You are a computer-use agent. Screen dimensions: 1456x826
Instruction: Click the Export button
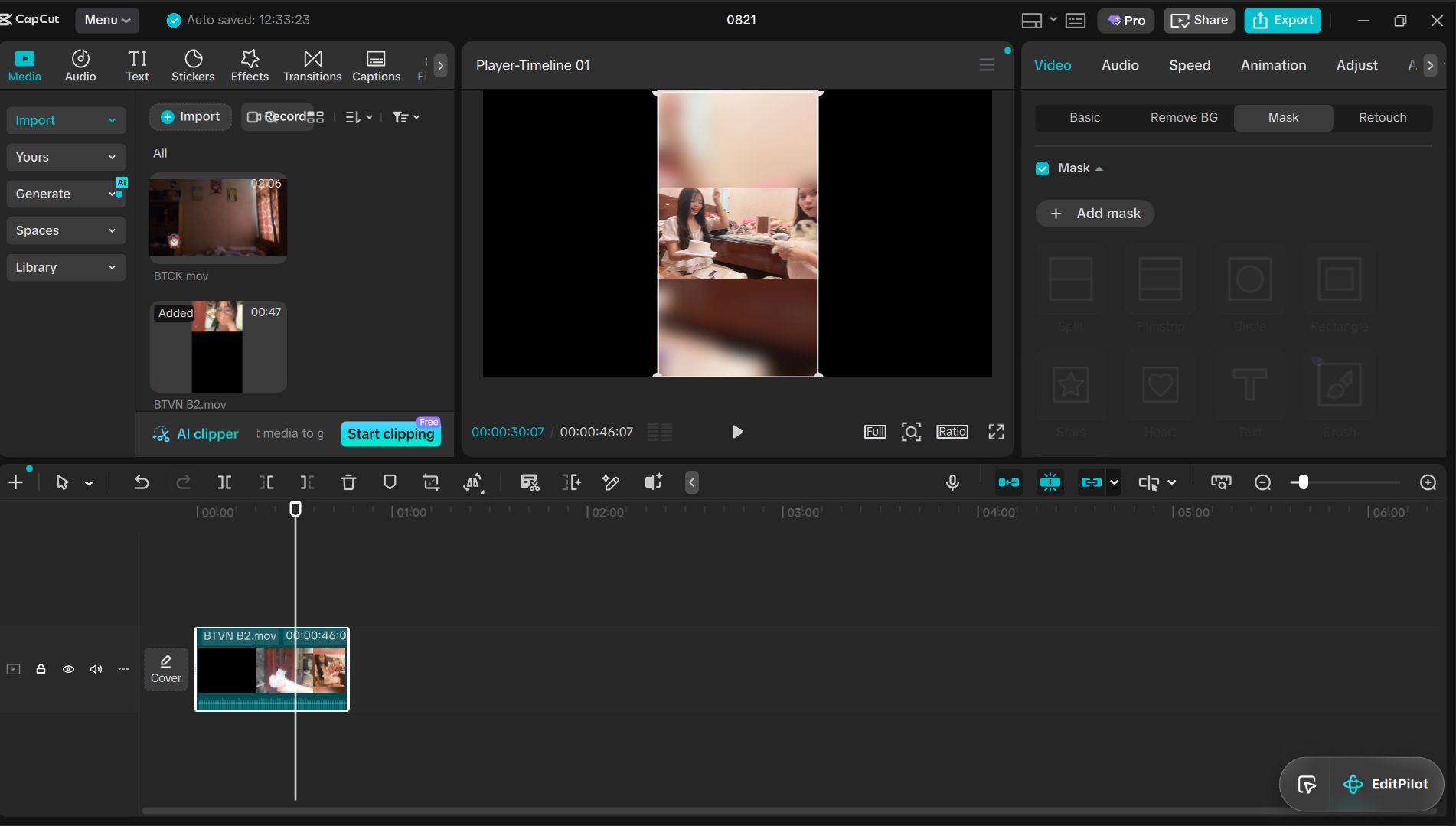coord(1282,20)
